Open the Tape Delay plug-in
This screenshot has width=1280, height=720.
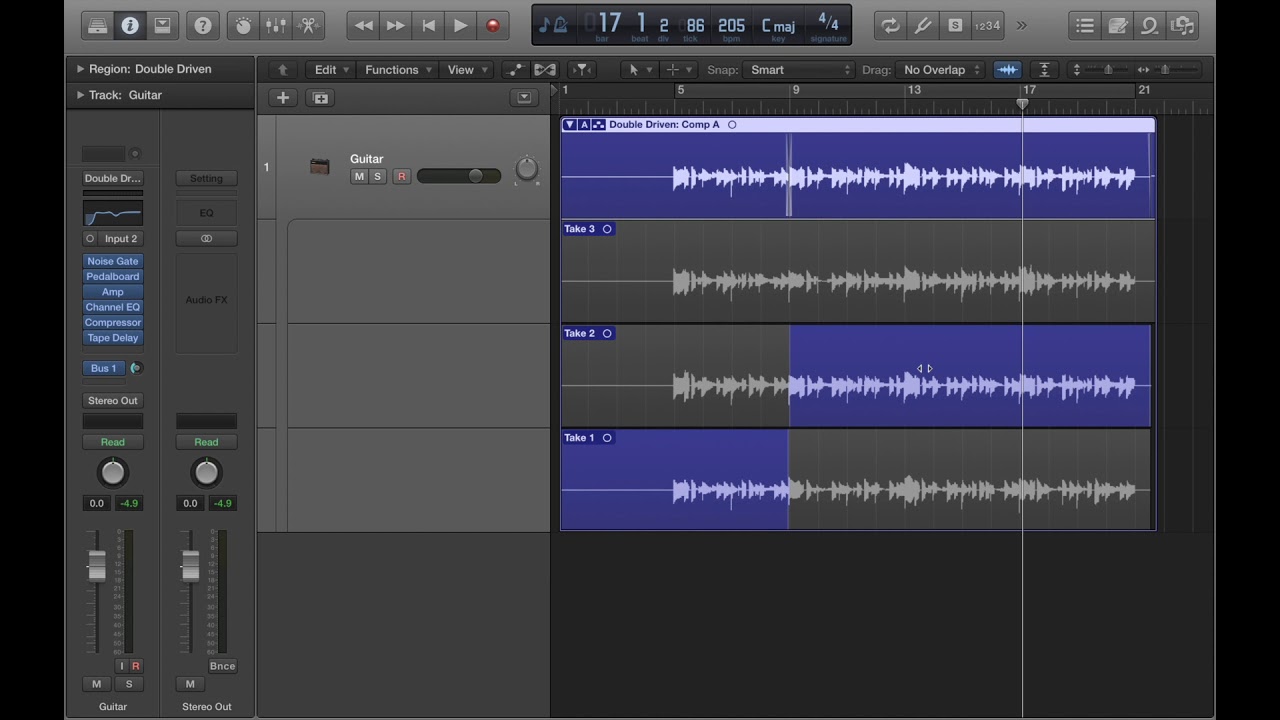pos(113,338)
